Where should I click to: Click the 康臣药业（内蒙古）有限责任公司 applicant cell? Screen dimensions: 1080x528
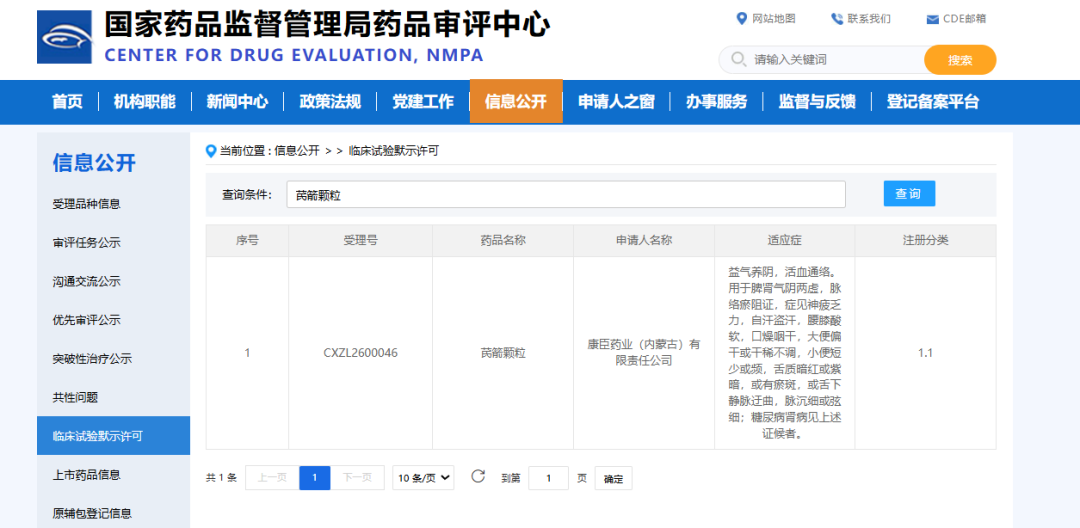point(644,352)
